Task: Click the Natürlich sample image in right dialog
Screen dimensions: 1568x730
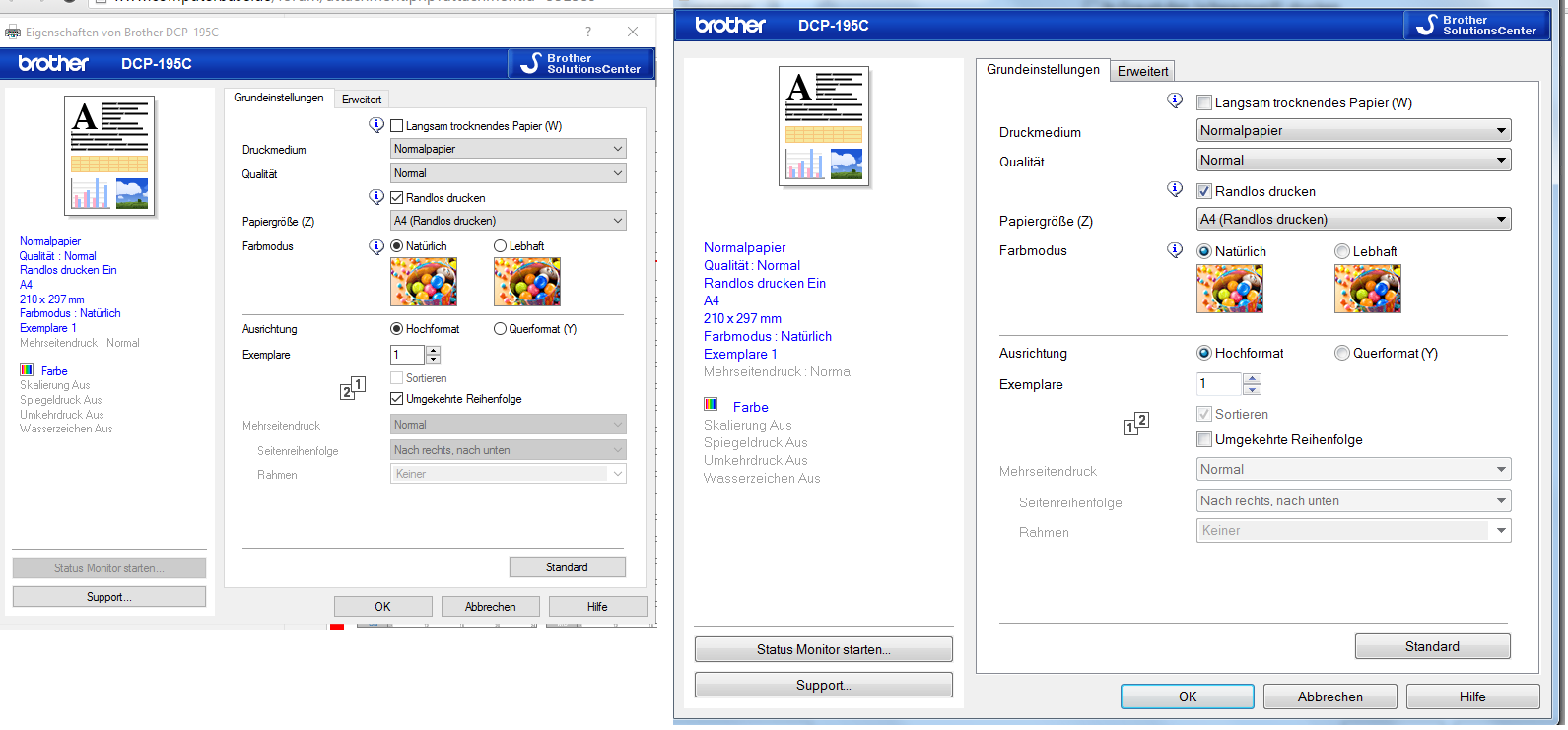Action: [1230, 289]
